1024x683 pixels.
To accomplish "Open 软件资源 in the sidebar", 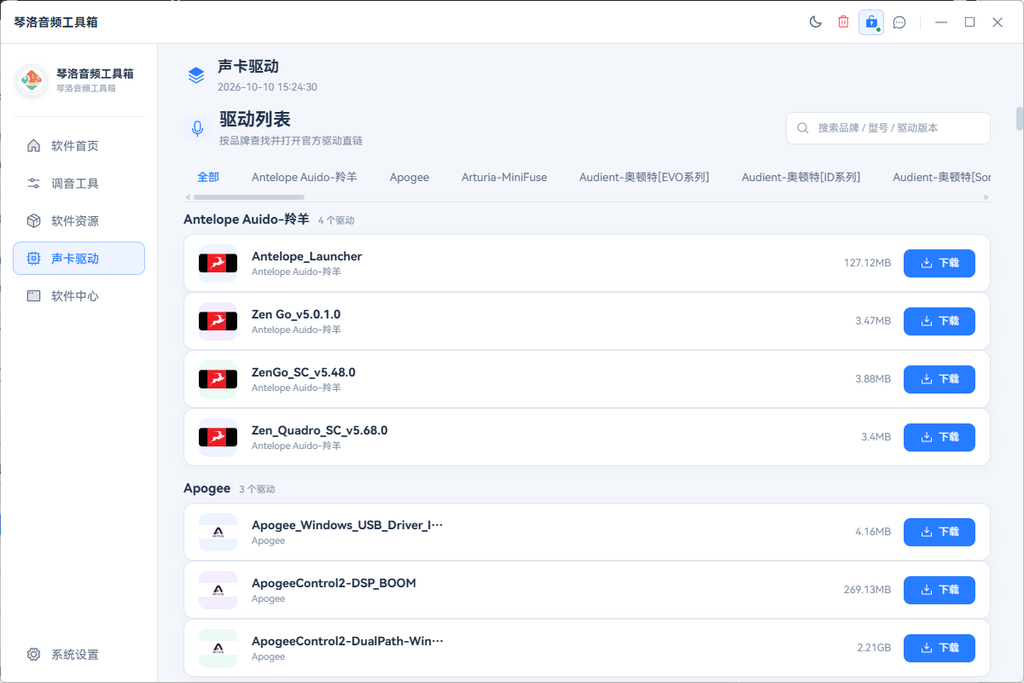I will point(79,221).
